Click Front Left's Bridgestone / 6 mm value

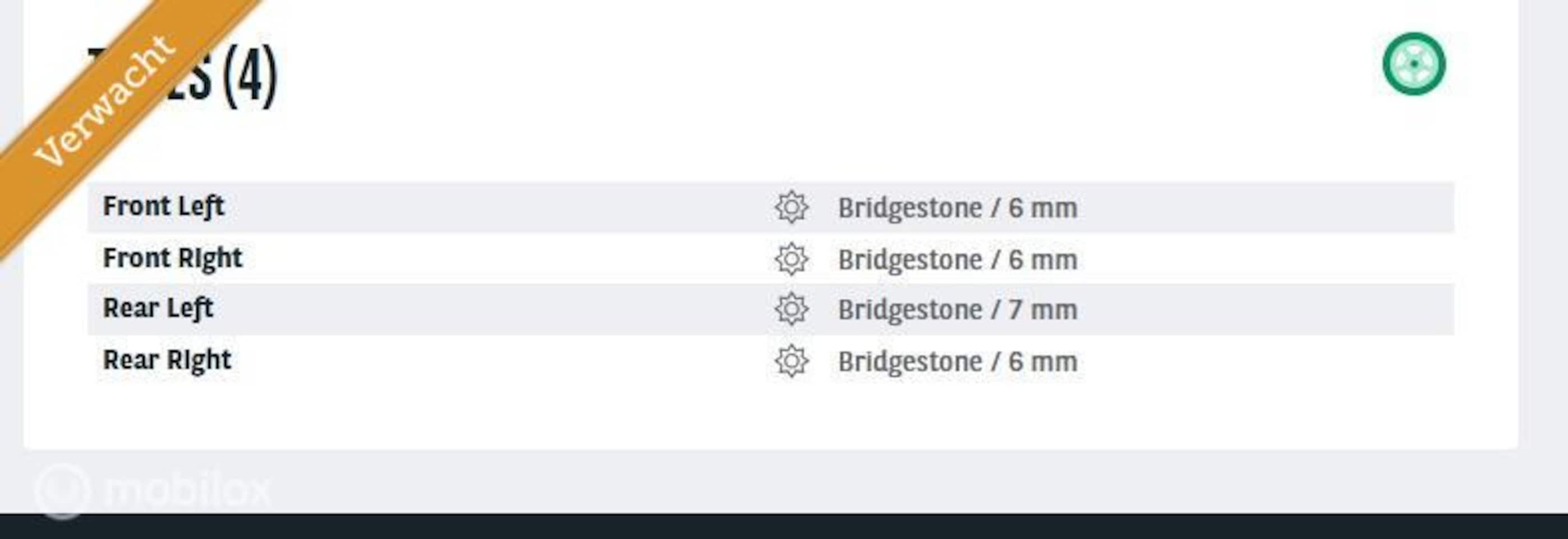pyautogui.click(x=958, y=208)
